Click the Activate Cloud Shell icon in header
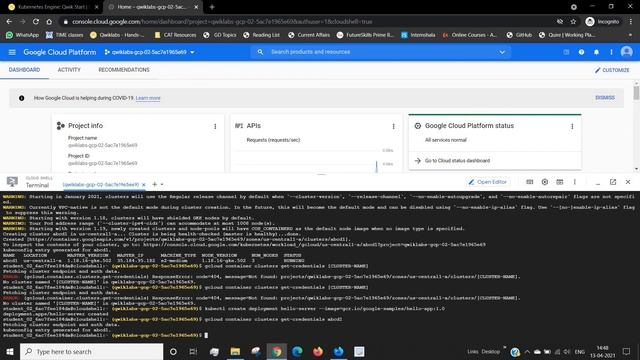This screenshot has width=640, height=360. [566, 52]
